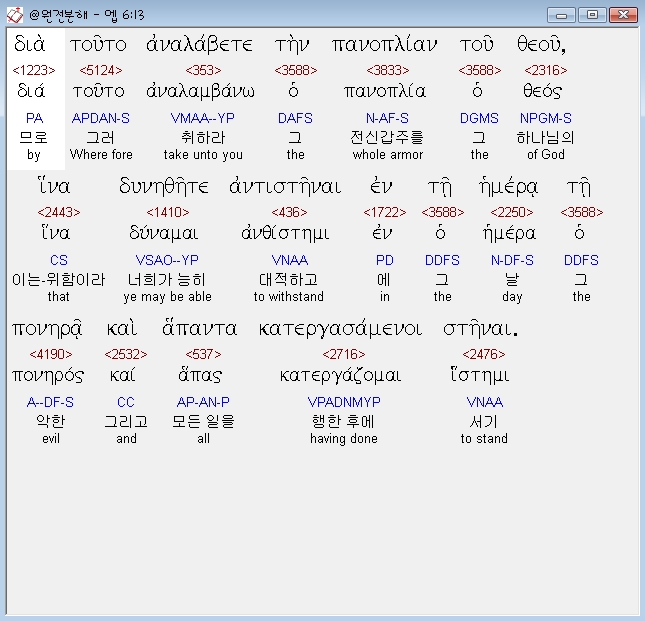Select the Greek word ἀντιστῆναι
The image size is (645, 621).
(x=285, y=186)
